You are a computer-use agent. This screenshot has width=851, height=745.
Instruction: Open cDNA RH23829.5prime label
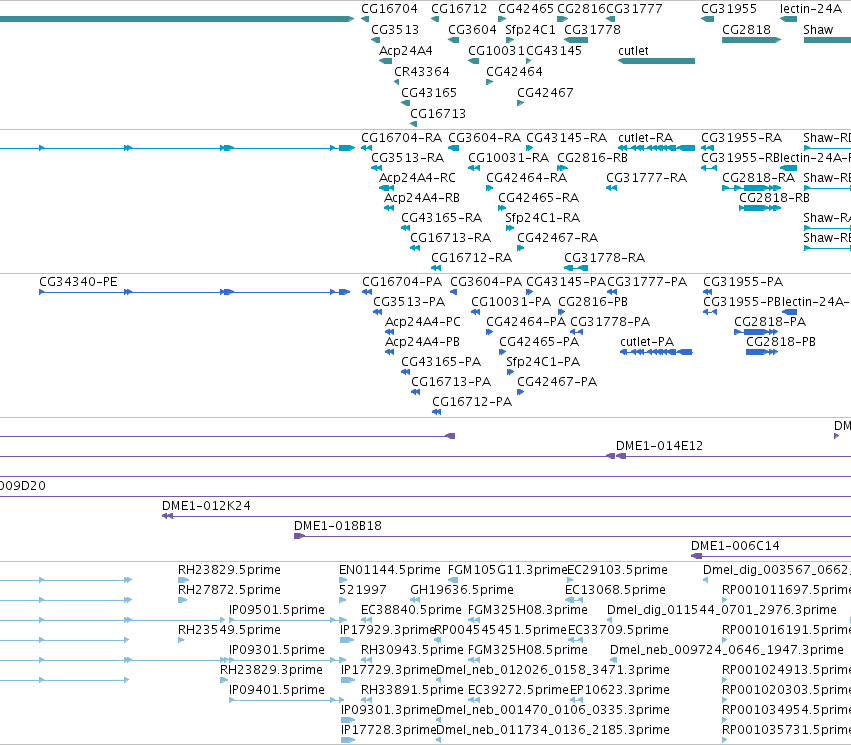point(229,570)
